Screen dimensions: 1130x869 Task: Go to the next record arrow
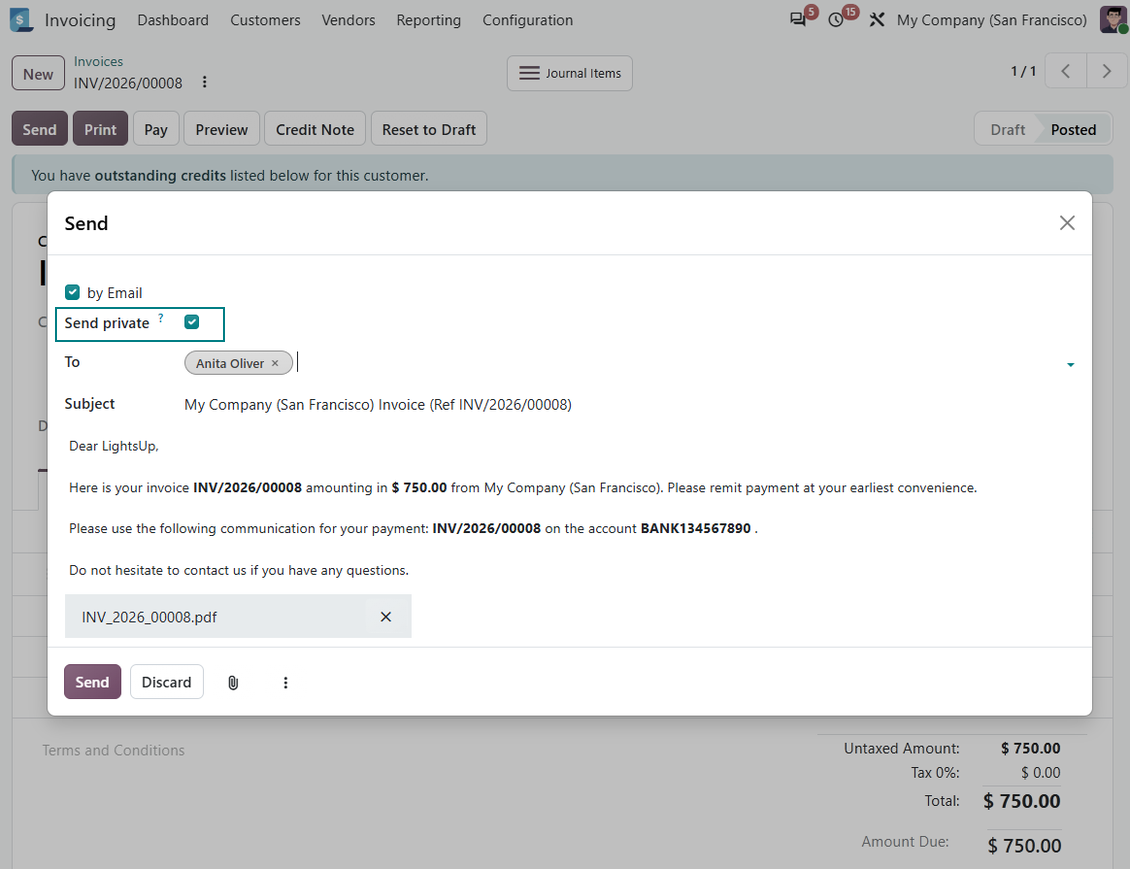(1107, 71)
